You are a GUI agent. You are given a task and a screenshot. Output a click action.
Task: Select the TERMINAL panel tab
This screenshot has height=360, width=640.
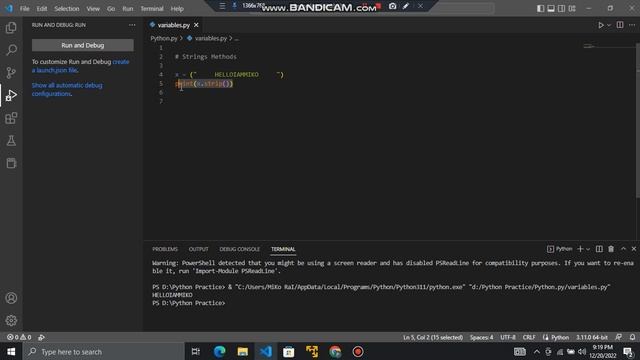pos(283,249)
